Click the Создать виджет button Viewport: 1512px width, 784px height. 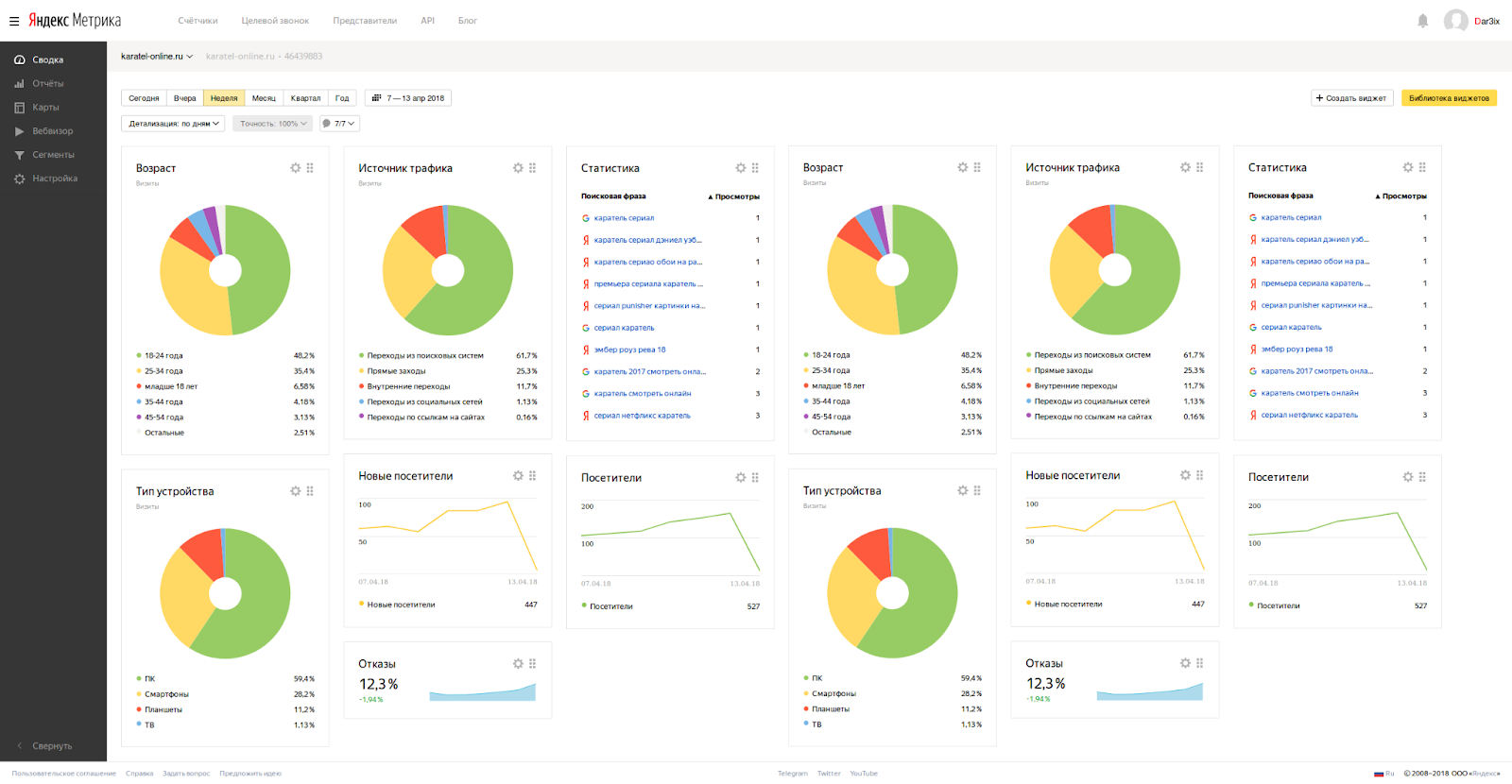1350,98
